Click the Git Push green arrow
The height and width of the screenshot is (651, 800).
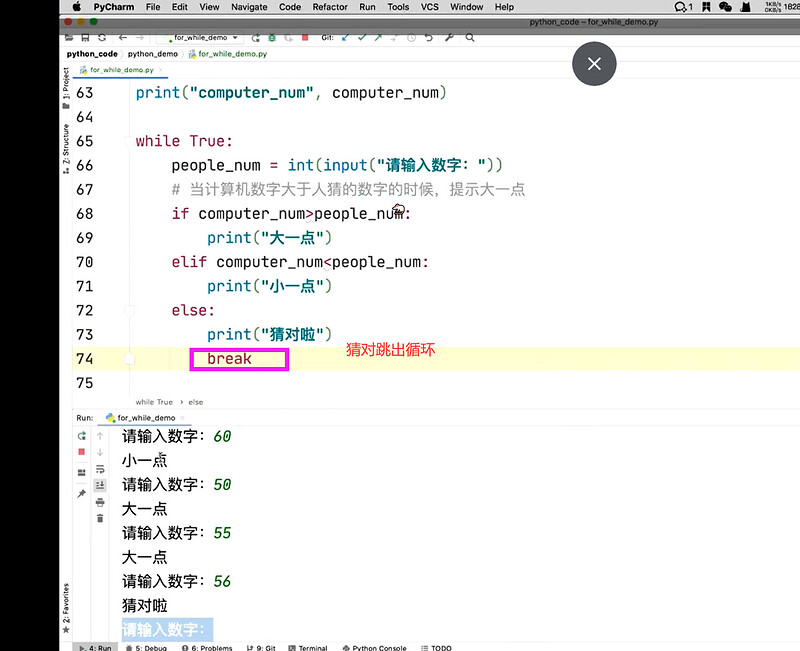point(378,38)
